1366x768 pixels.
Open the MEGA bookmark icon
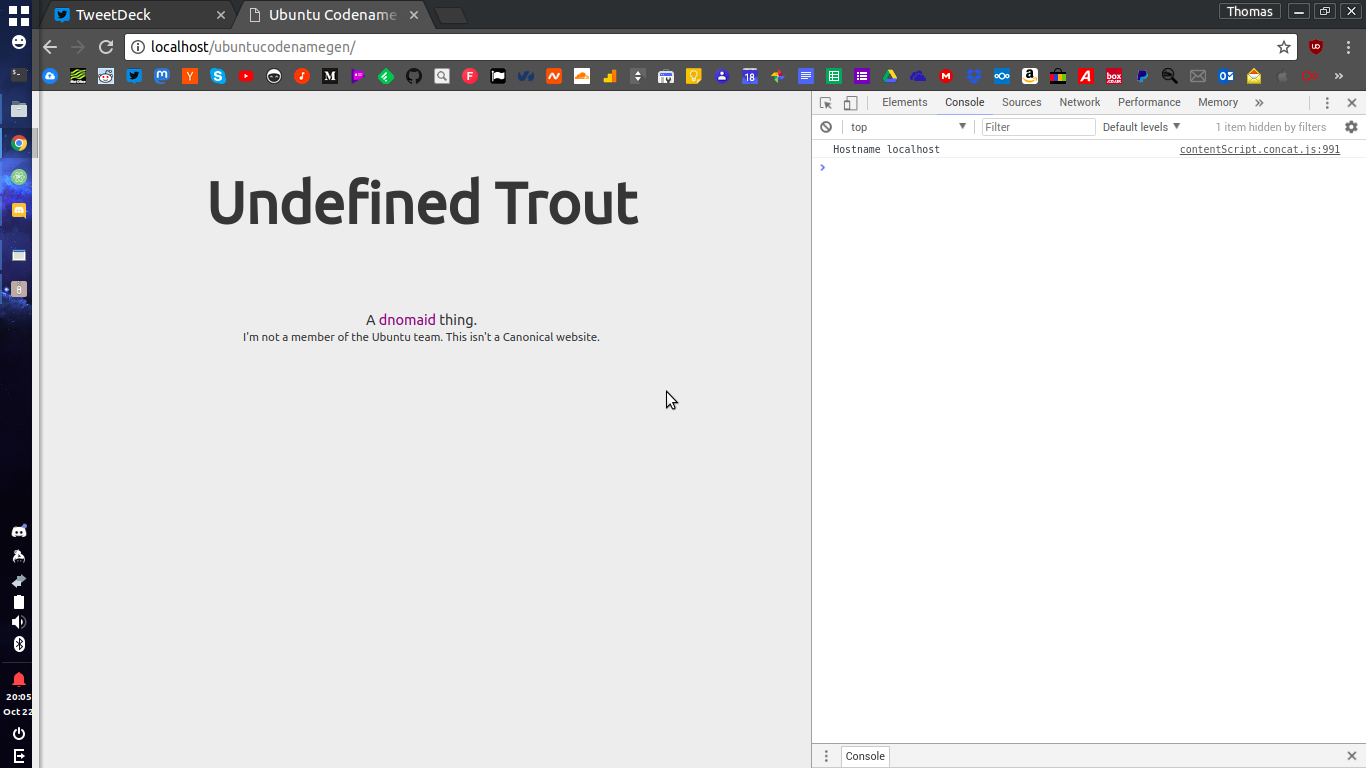[946, 76]
